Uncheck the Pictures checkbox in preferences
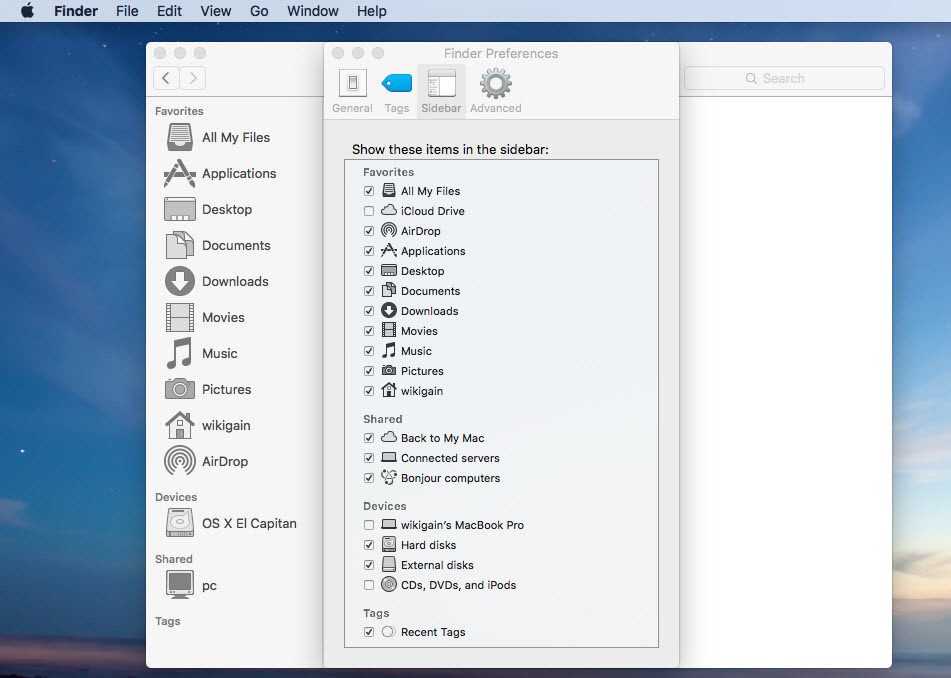The height and width of the screenshot is (678, 951). click(x=369, y=371)
